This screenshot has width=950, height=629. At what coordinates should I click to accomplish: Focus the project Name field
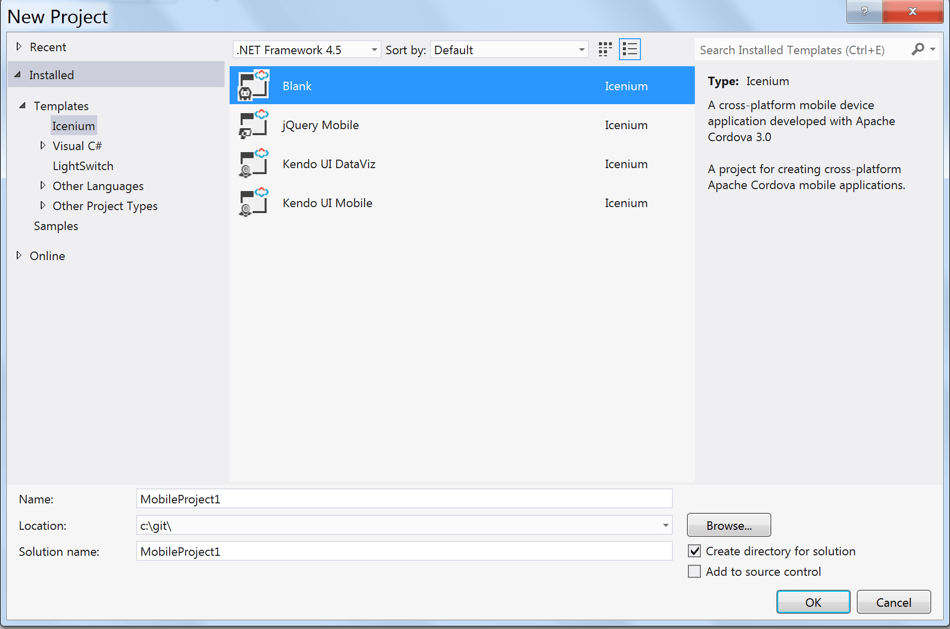(x=404, y=499)
